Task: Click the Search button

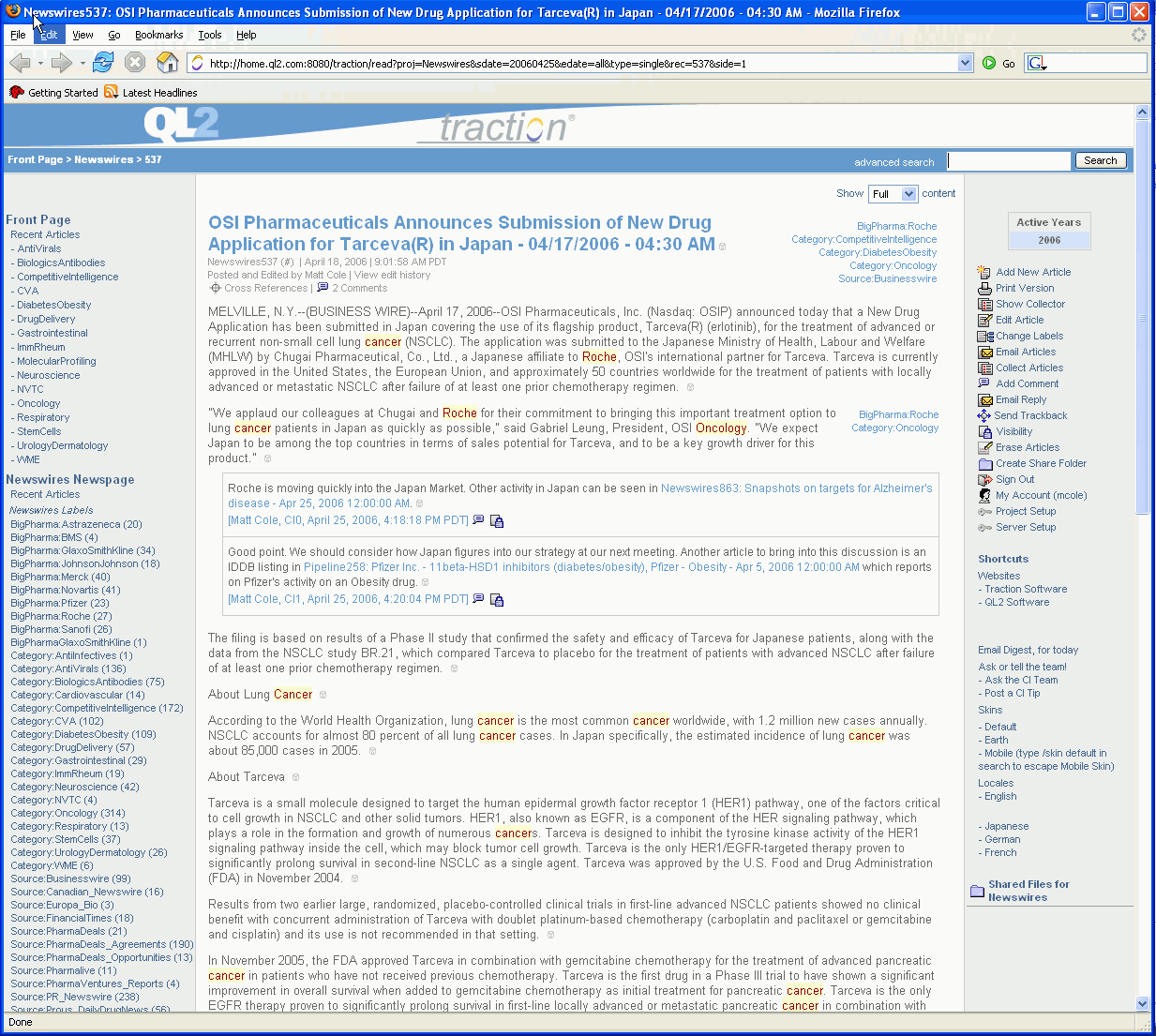Action: pos(1100,160)
